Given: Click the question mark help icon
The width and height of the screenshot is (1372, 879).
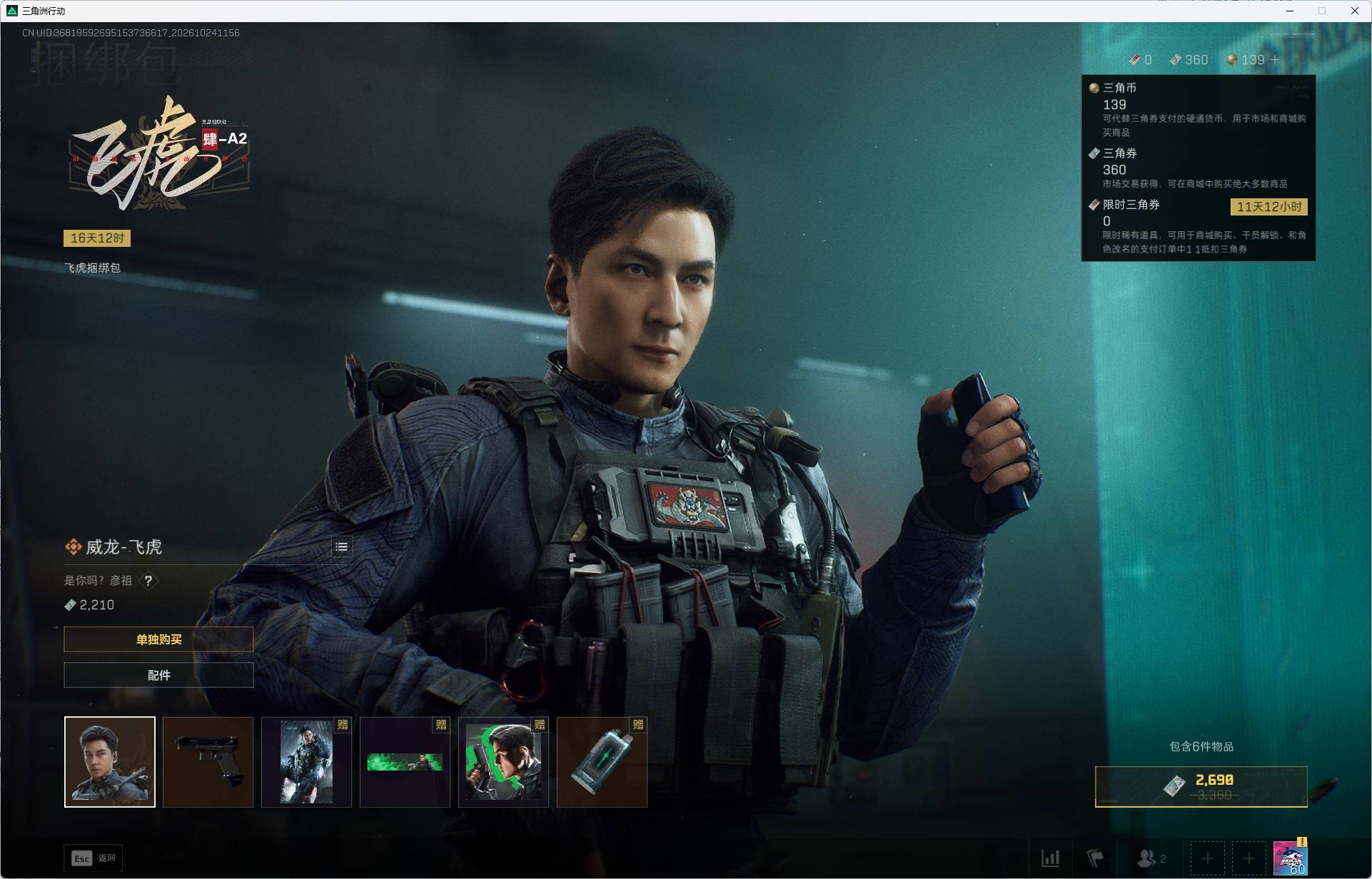Looking at the screenshot, I should pos(148,581).
